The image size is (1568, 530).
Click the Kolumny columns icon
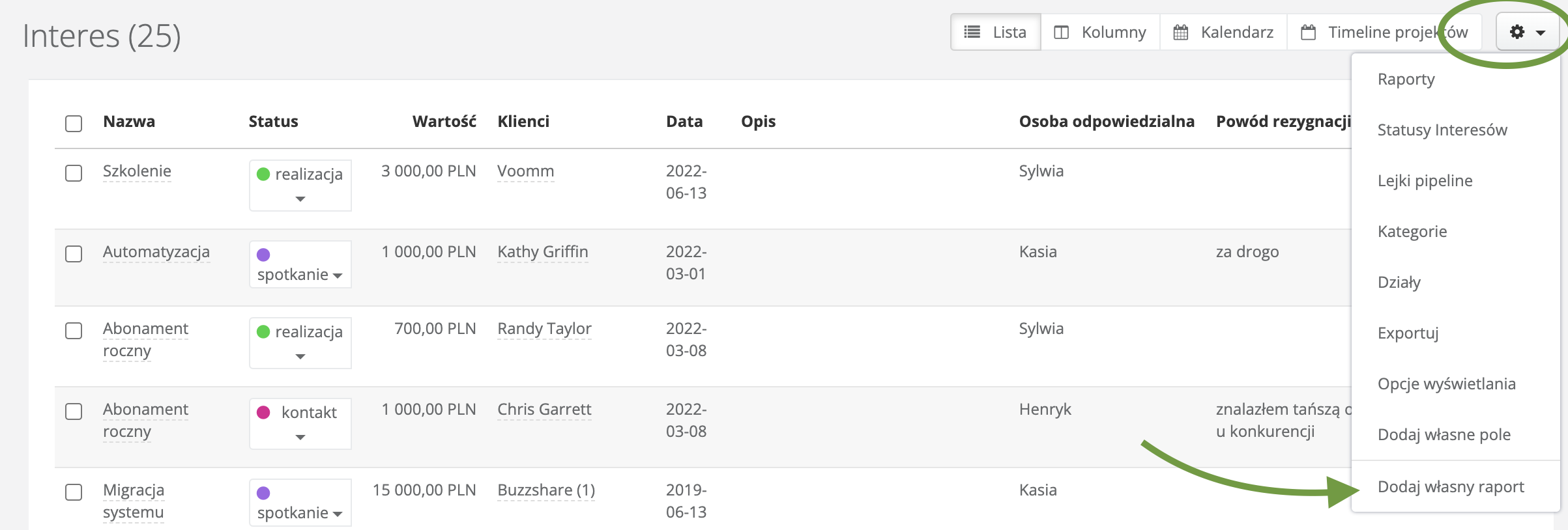pos(1061,32)
